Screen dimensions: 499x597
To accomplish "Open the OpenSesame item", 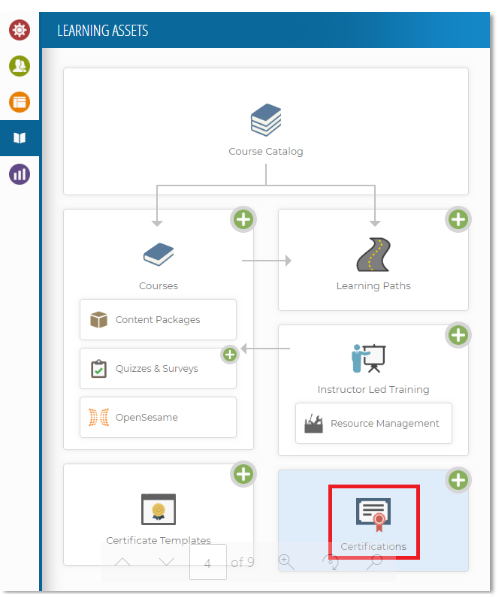I will pos(158,417).
